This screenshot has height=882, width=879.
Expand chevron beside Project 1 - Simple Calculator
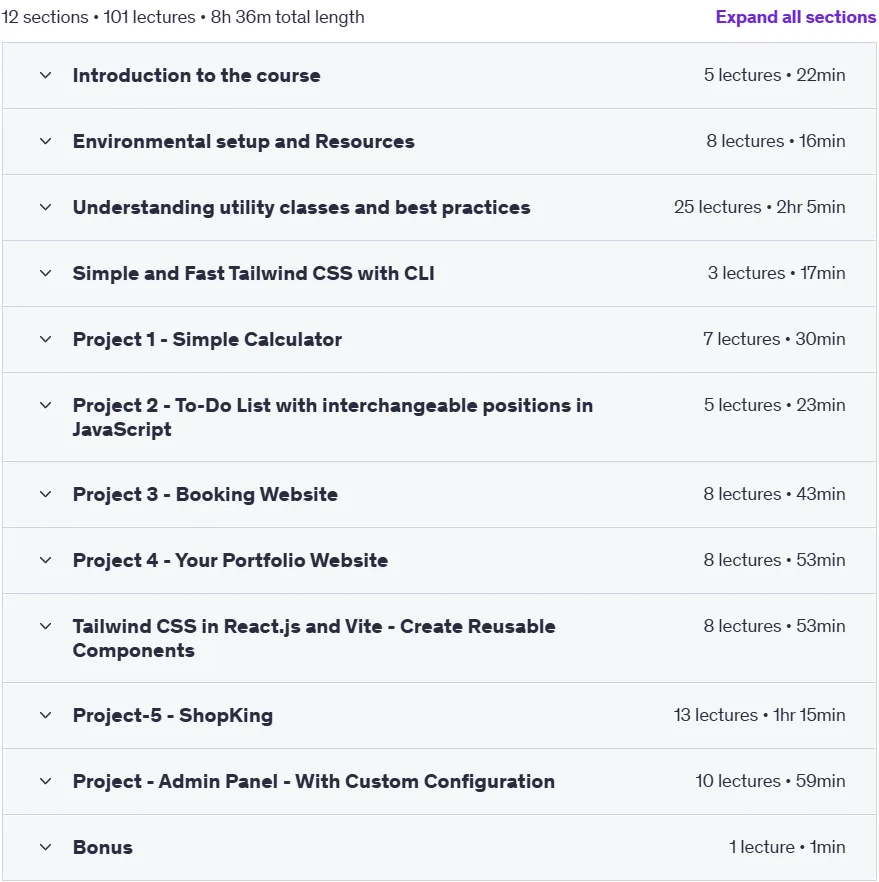[x=46, y=339]
